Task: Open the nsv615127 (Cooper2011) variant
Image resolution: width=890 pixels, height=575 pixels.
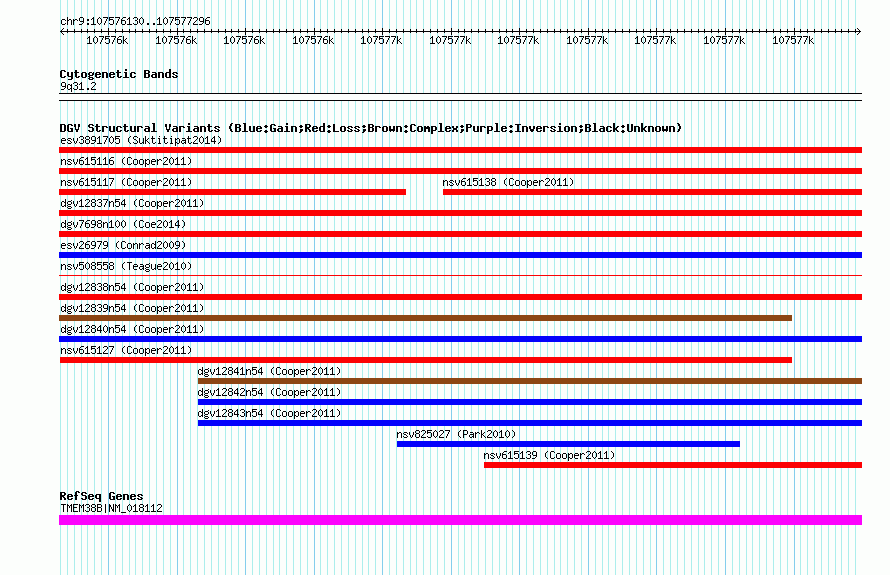Action: (x=126, y=350)
